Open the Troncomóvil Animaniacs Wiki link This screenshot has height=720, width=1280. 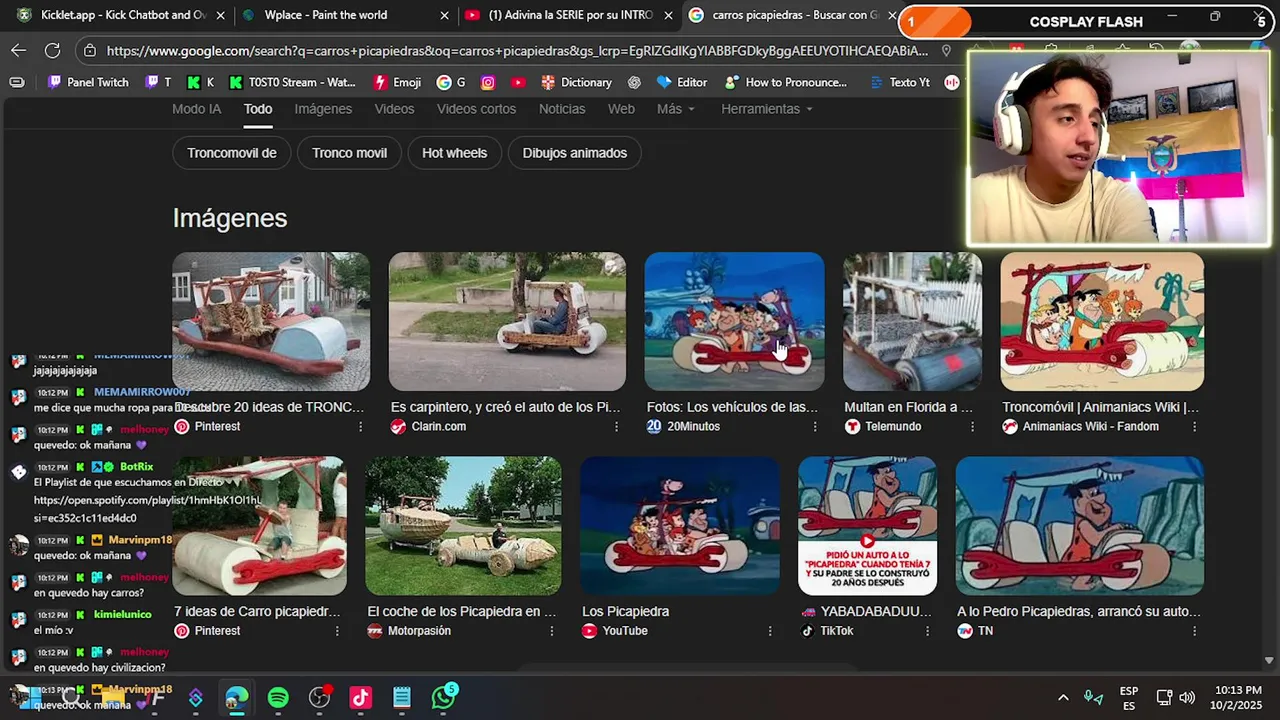[1100, 407]
